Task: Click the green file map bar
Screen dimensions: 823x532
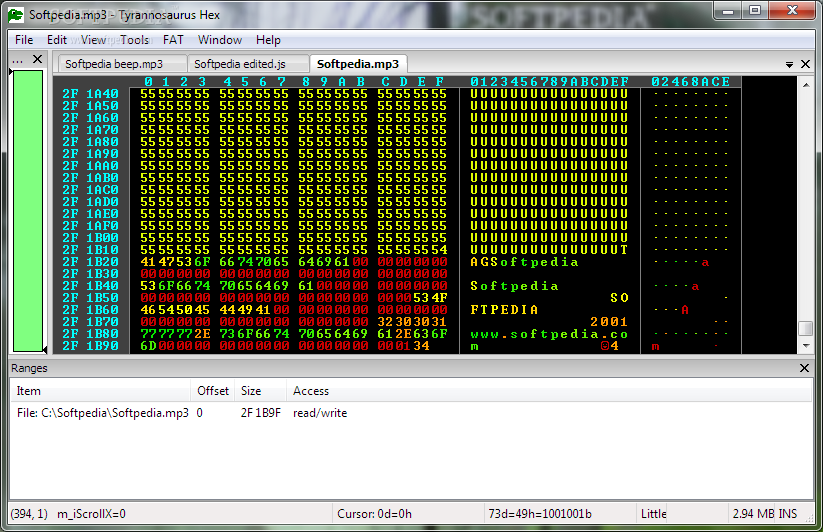Action: click(x=28, y=211)
